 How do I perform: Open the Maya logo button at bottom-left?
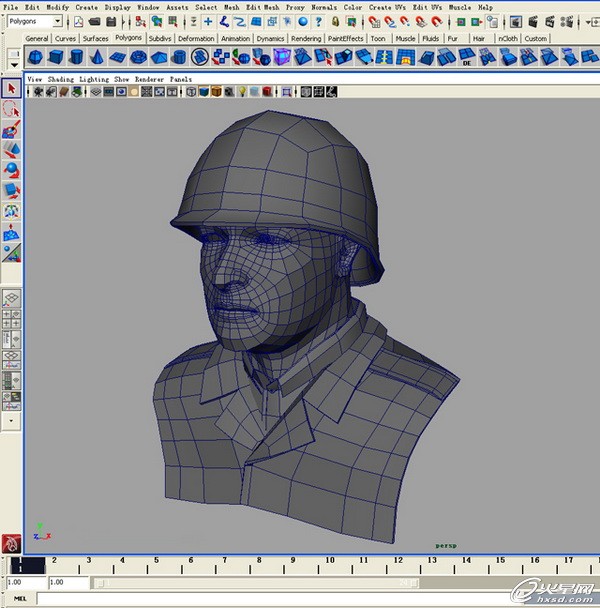click(11, 543)
